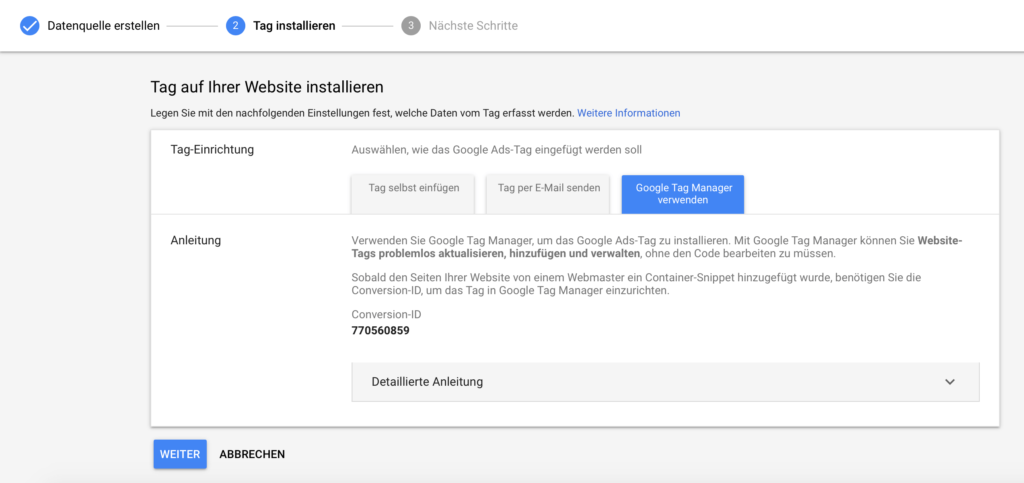Open the Detaillierte Anleitung section header
The width and height of the screenshot is (1024, 483).
click(x=665, y=382)
